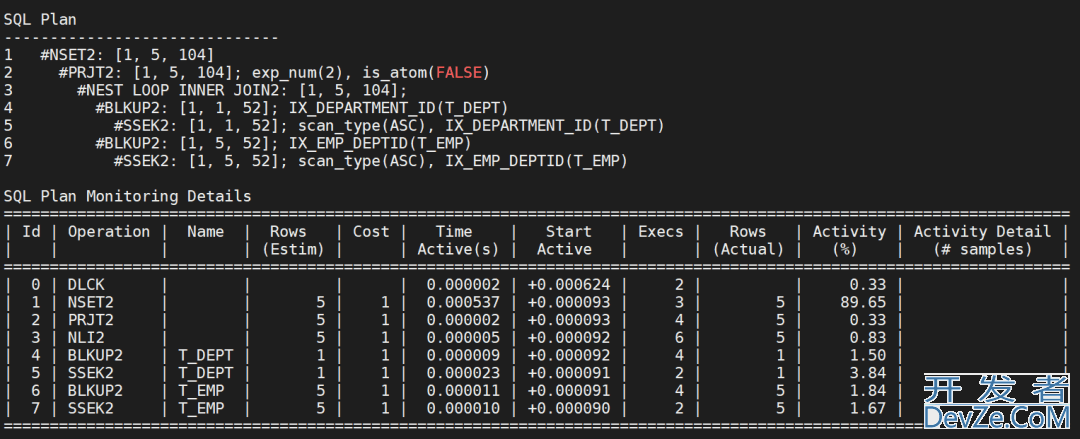Click the execs value '3' in NSET2 row
The height and width of the screenshot is (439, 1080).
click(x=678, y=302)
